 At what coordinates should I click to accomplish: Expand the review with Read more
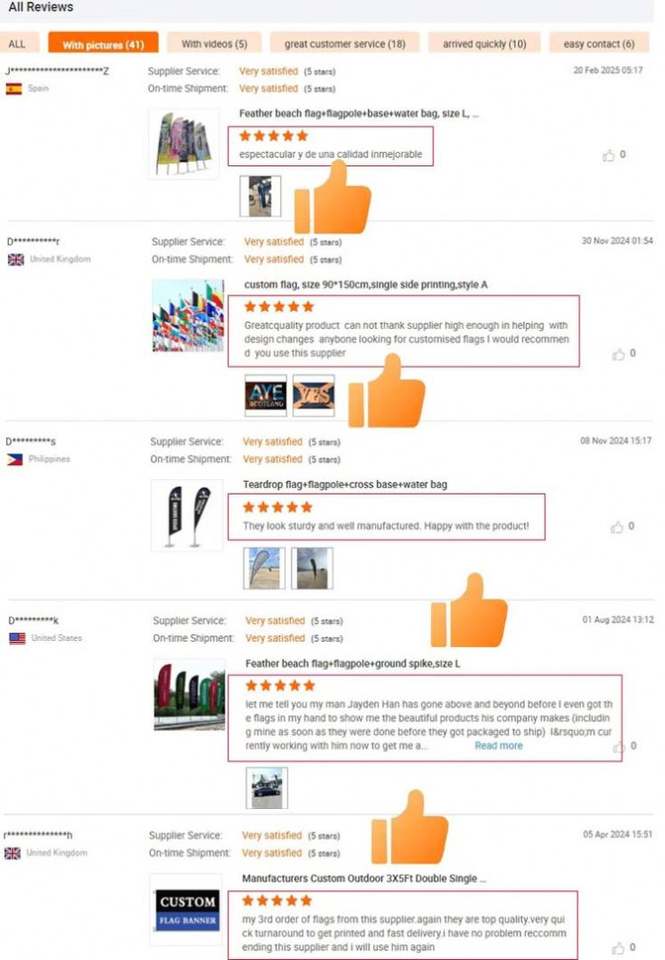[498, 746]
